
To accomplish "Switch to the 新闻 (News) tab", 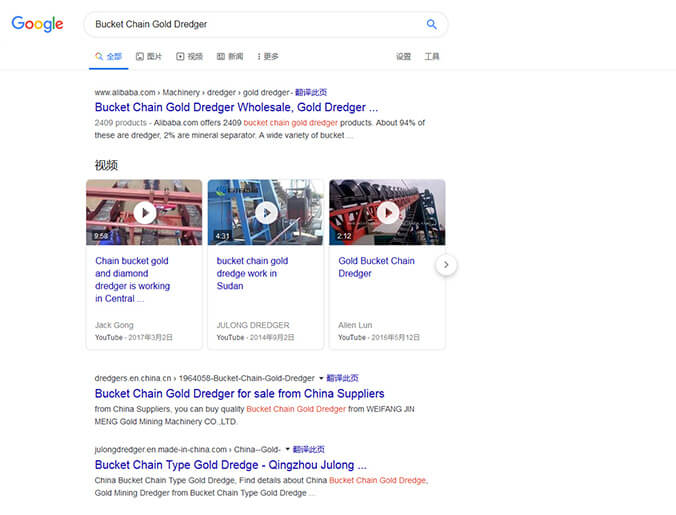I will (230, 56).
